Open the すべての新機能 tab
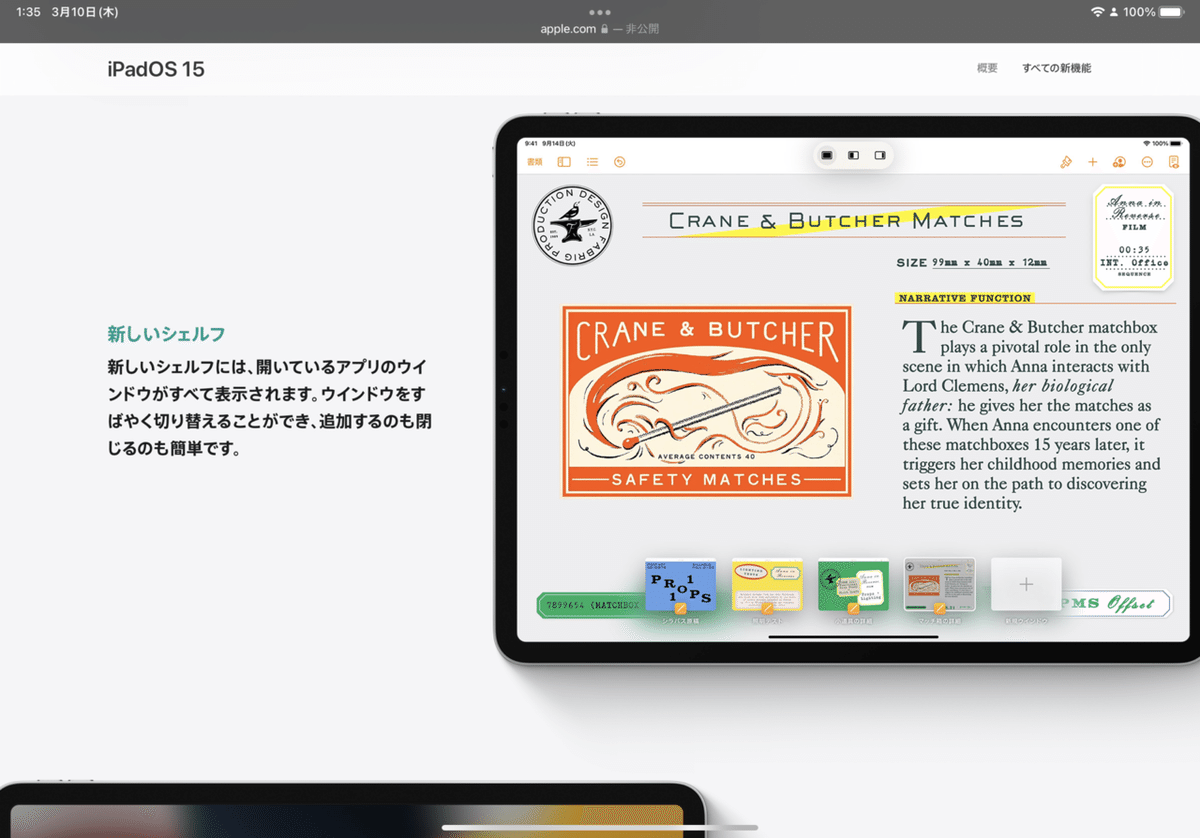The width and height of the screenshot is (1200, 838). coord(1056,68)
